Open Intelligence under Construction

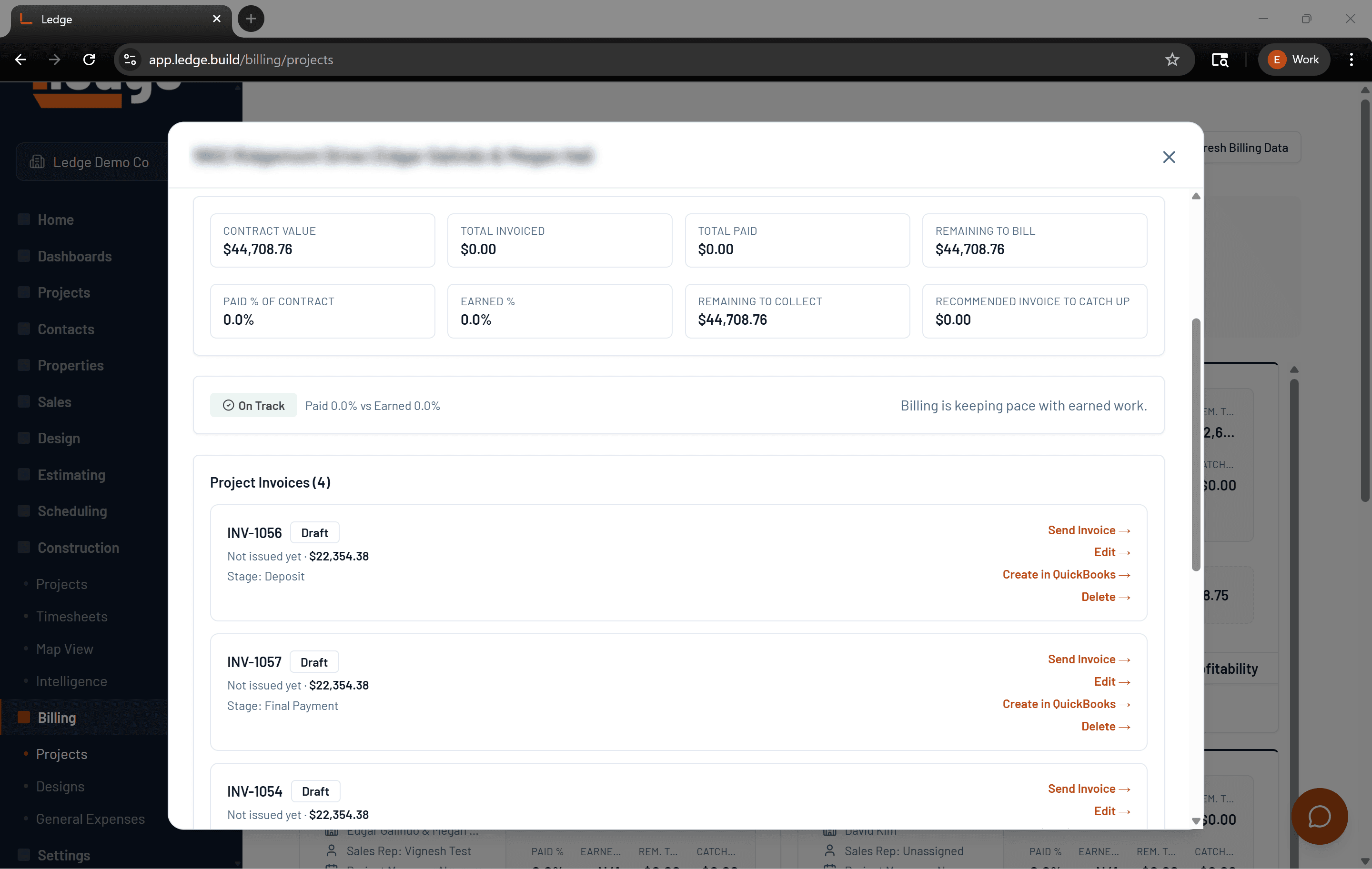point(72,681)
